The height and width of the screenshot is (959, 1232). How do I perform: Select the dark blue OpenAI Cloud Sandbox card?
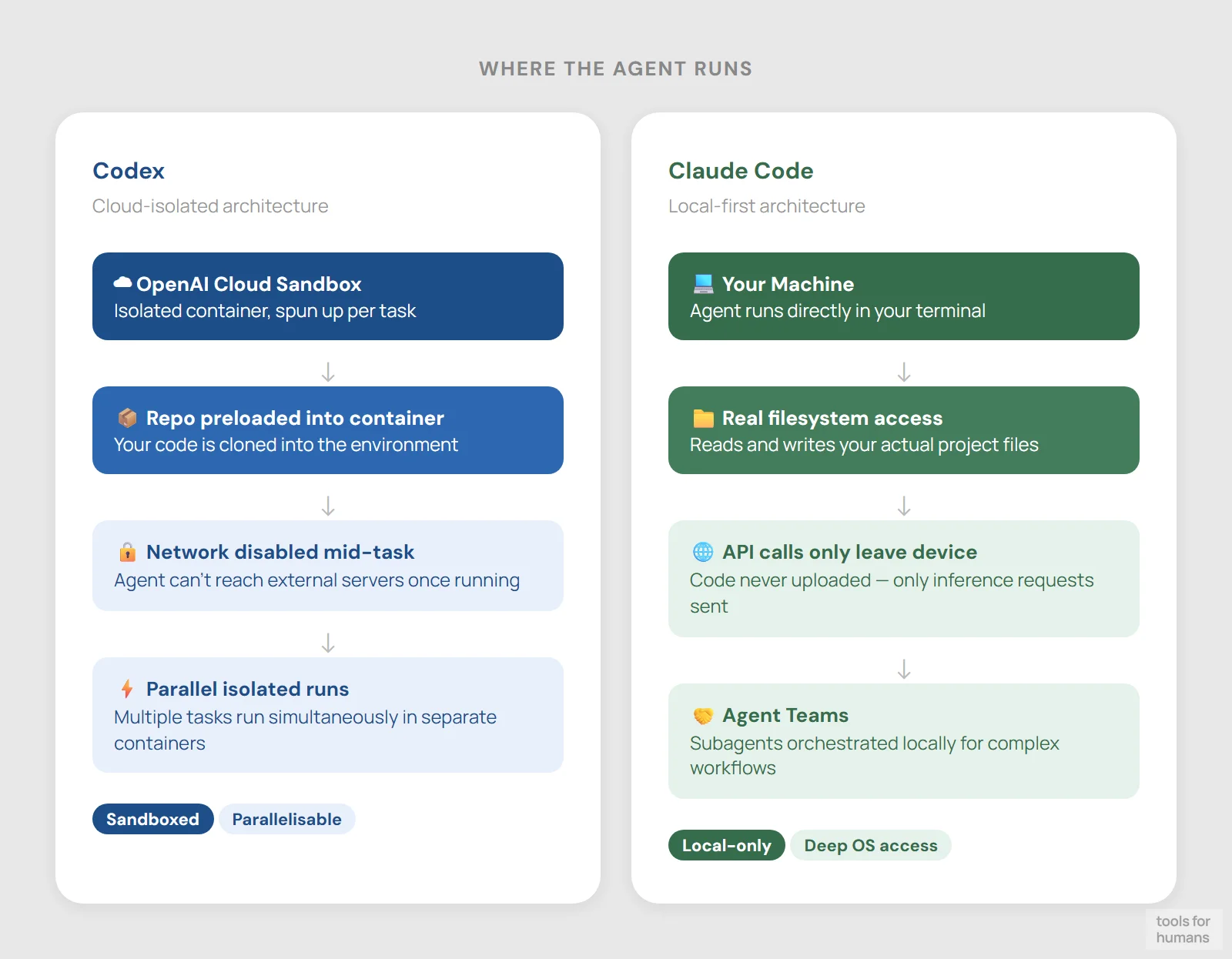[328, 296]
